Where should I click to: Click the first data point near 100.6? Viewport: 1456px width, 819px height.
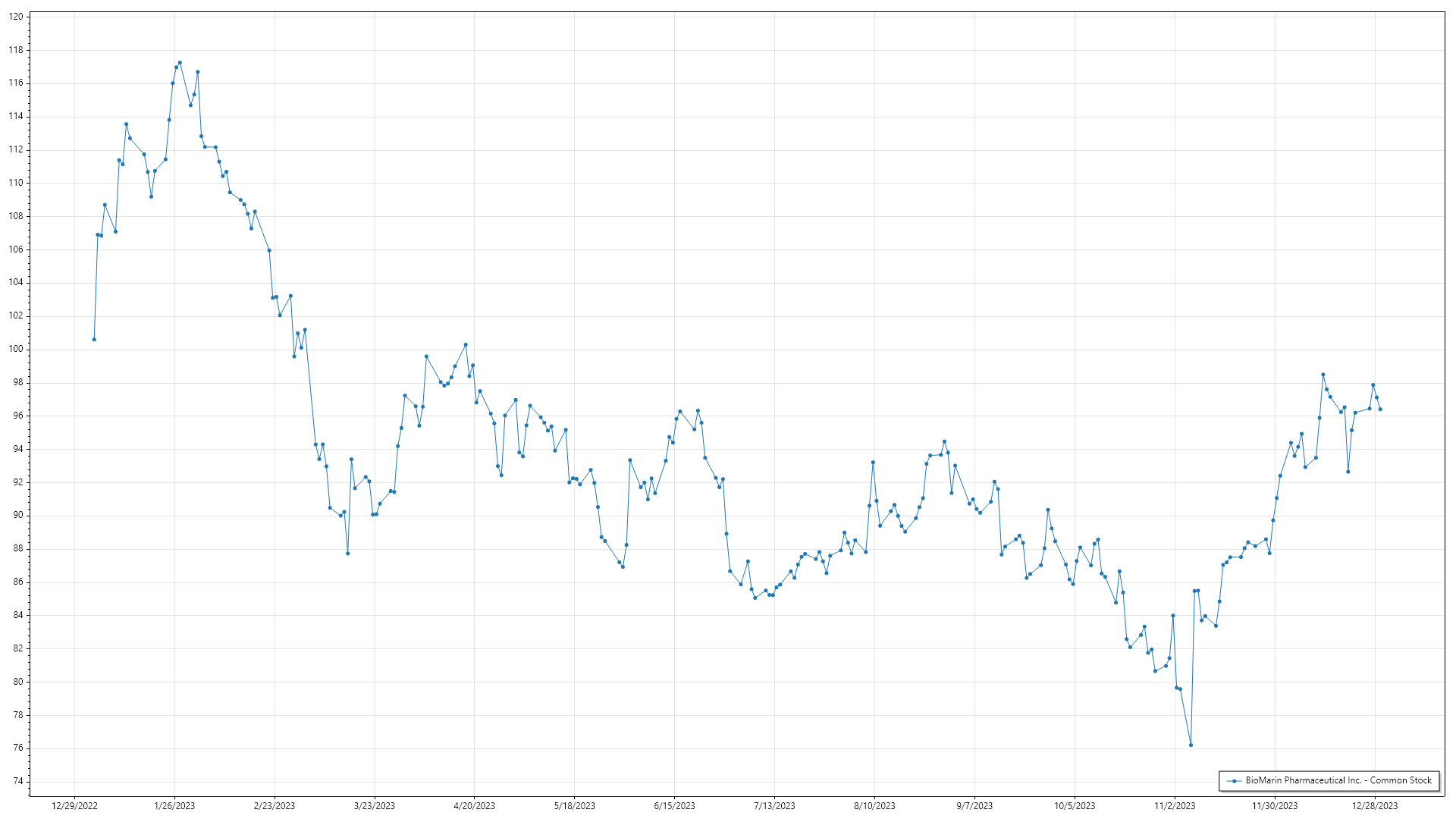tap(94, 339)
